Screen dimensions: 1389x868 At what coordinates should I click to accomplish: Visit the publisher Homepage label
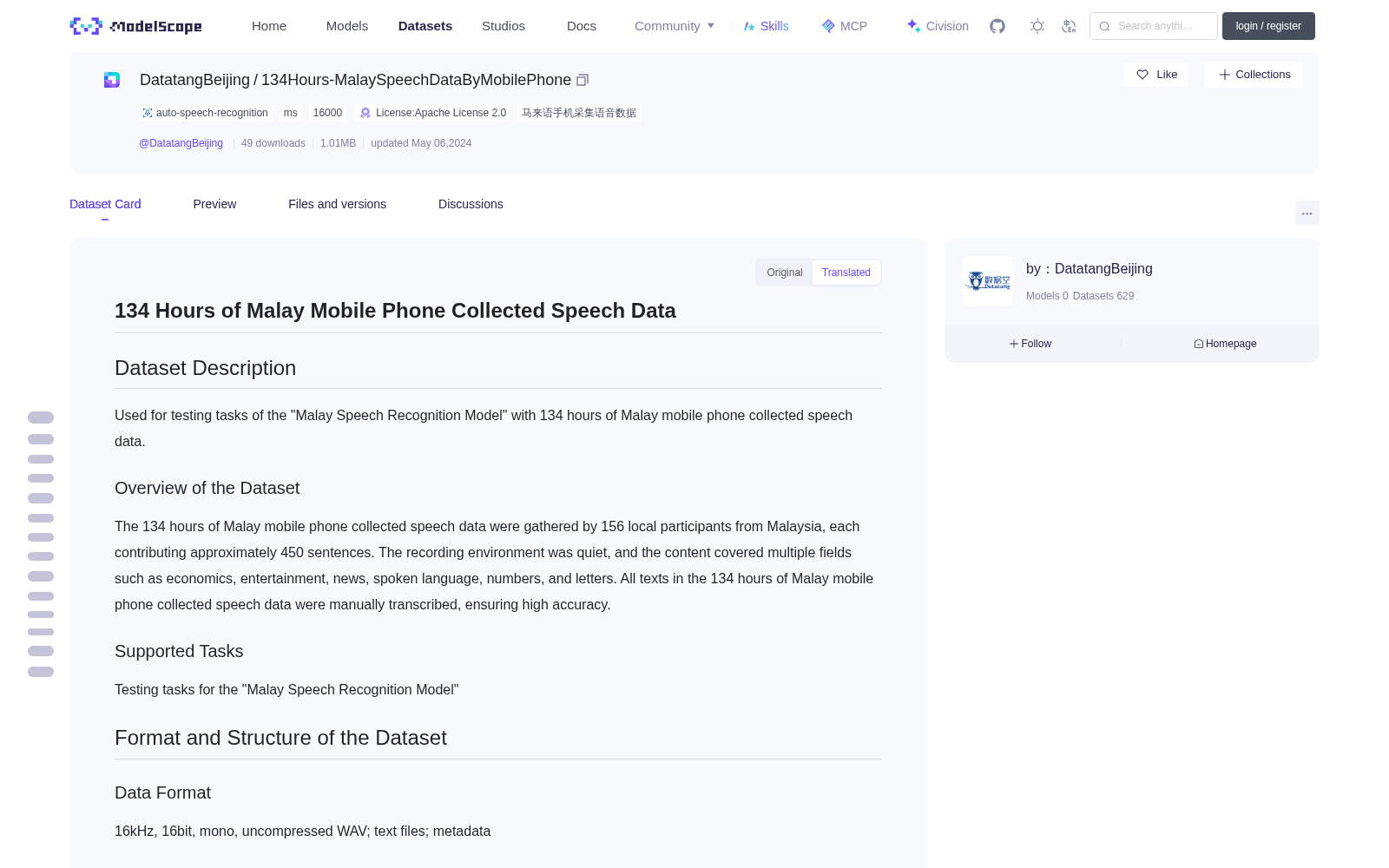pos(1231,344)
